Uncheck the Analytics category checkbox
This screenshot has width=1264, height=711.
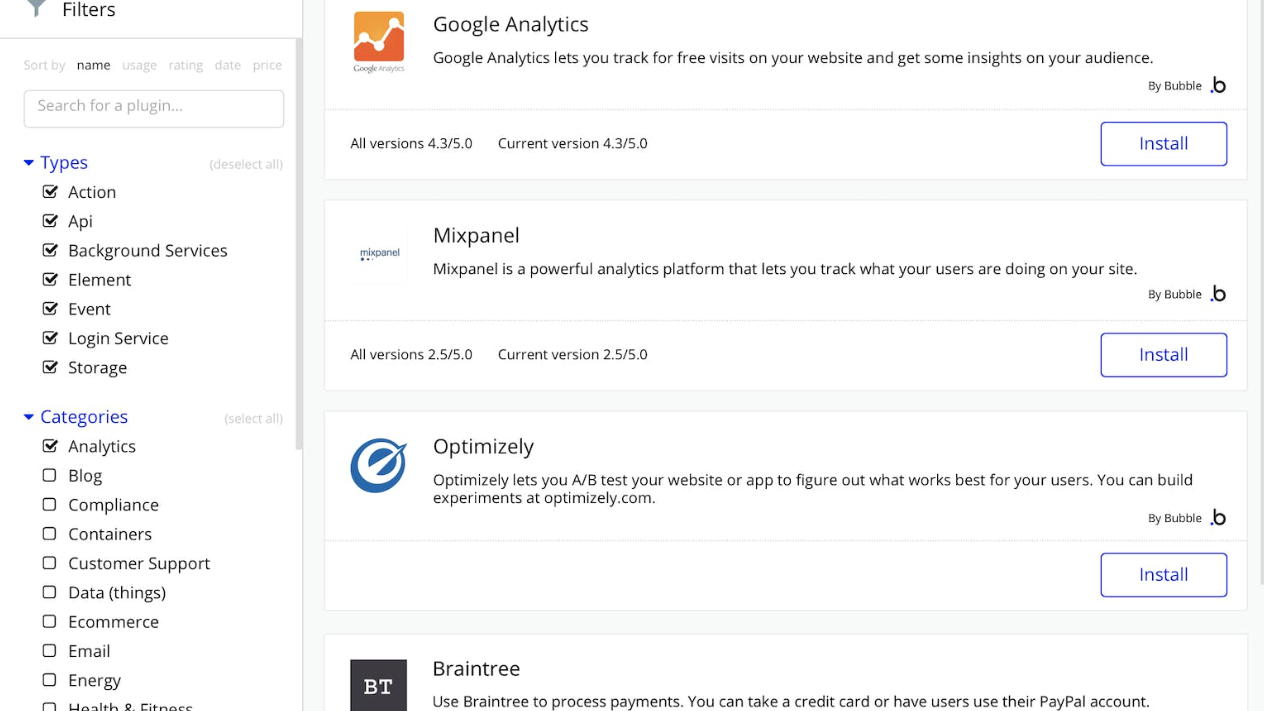[x=50, y=446]
